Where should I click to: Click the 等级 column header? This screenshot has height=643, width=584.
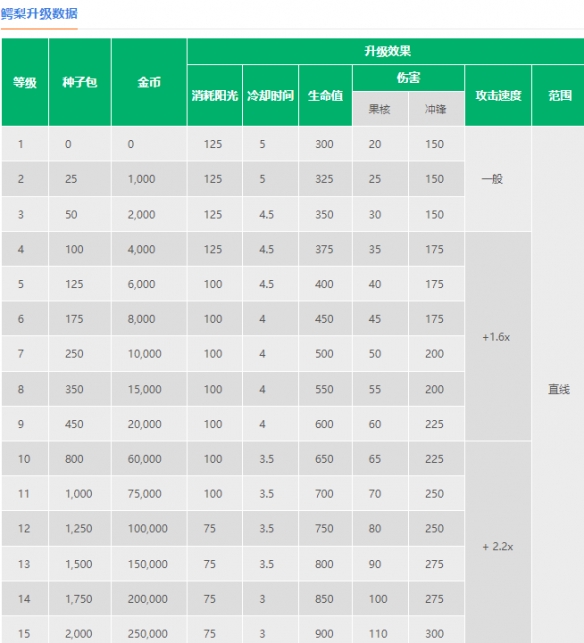click(25, 82)
